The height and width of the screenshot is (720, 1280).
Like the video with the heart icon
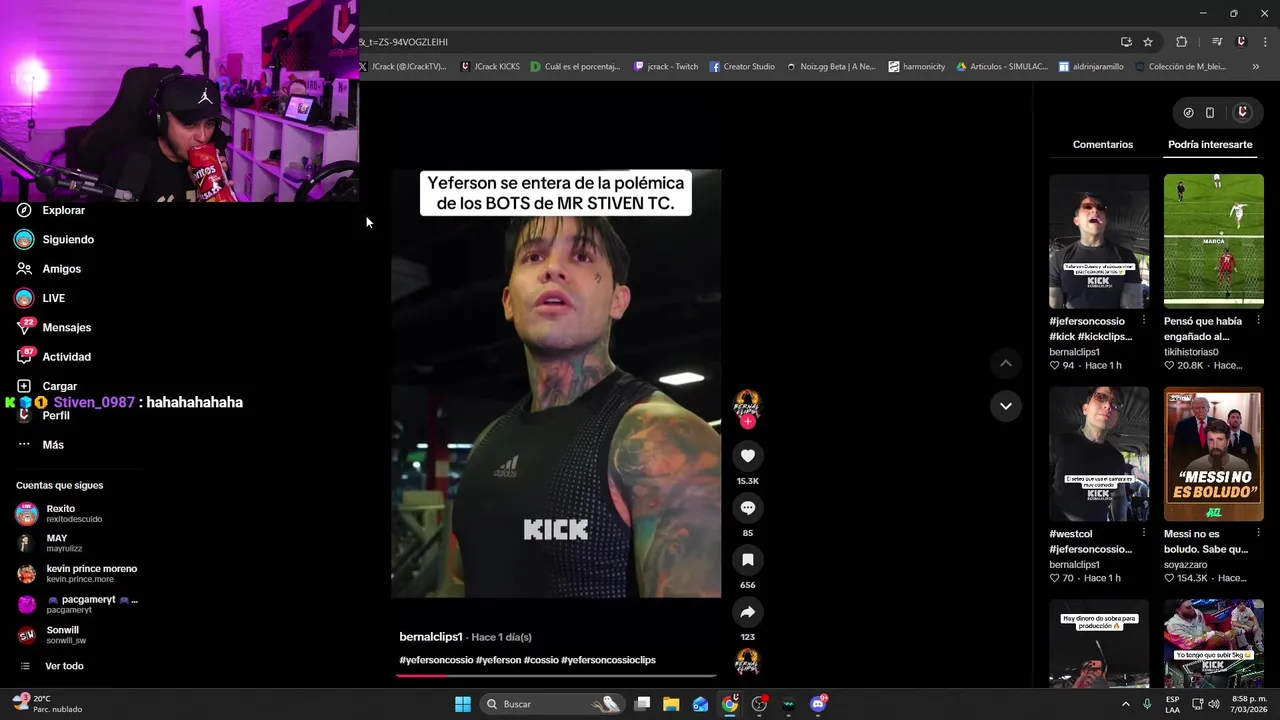tap(747, 456)
